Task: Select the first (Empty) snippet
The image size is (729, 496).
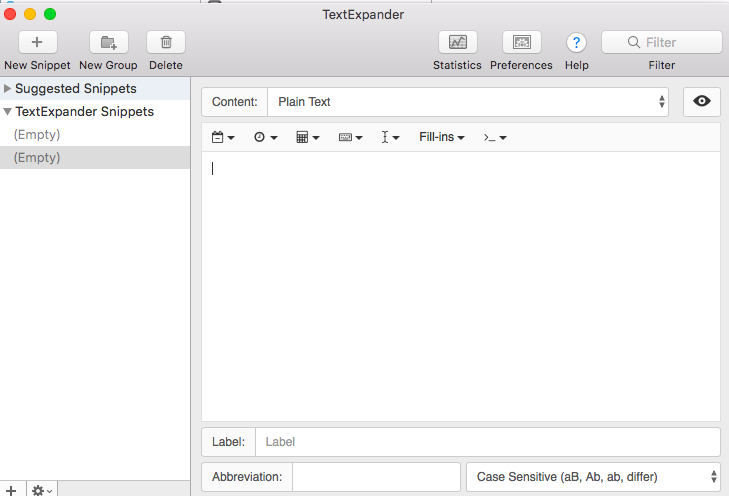Action: (x=95, y=135)
